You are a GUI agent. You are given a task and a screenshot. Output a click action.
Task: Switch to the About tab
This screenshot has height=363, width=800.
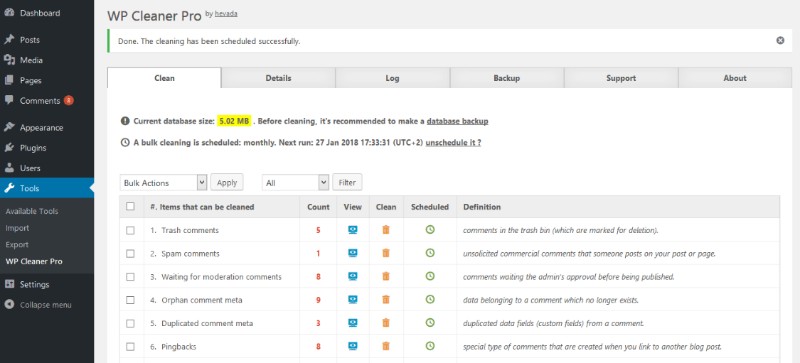point(735,78)
